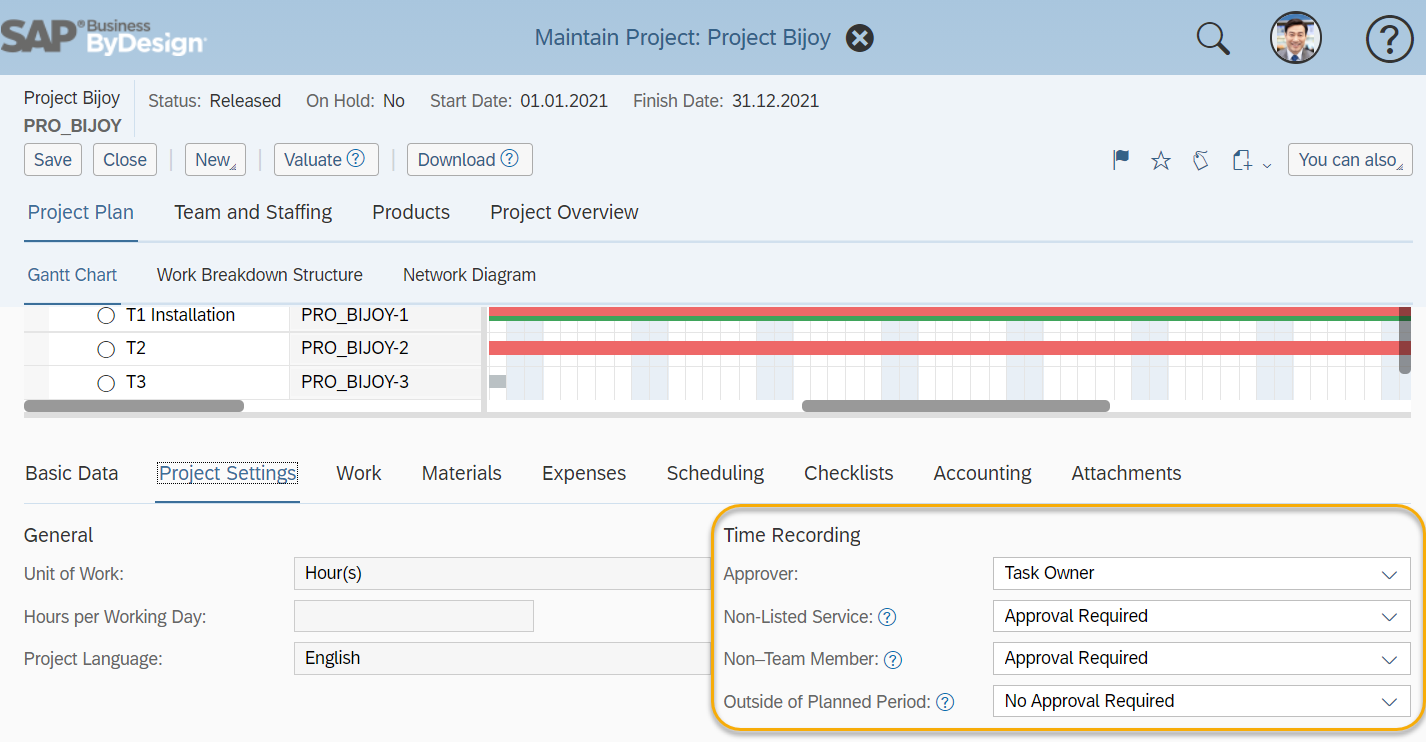Show help for Outside of Planned Period
Screen dimensions: 1426x742
pyautogui.click(x=944, y=702)
